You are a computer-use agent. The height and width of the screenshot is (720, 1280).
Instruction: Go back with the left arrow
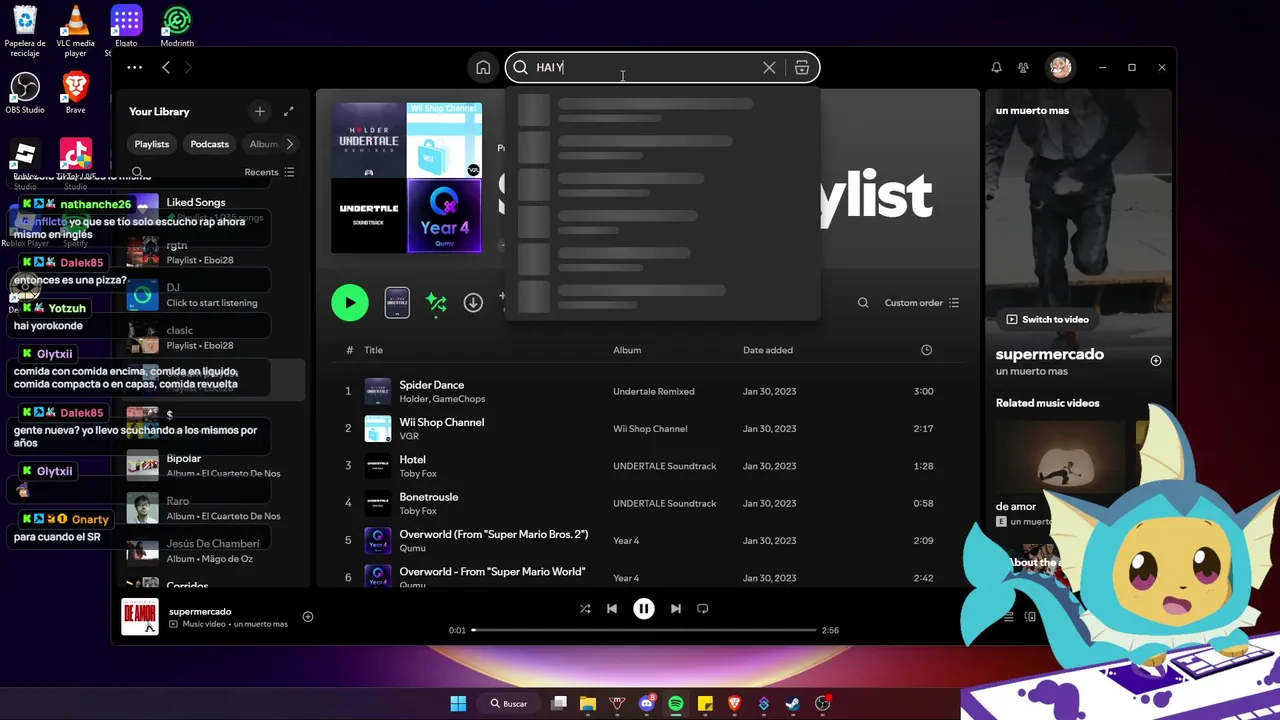pyautogui.click(x=166, y=67)
